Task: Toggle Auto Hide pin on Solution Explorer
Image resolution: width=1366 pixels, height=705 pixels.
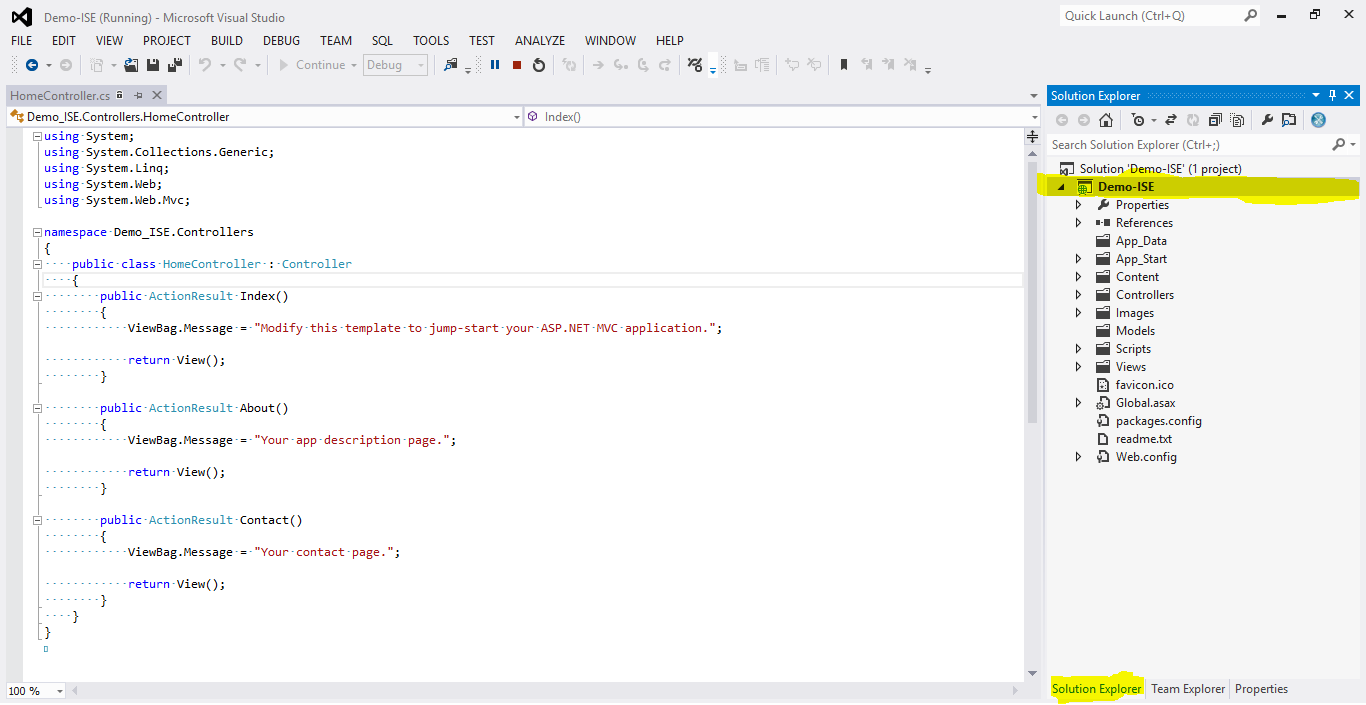Action: click(1331, 95)
